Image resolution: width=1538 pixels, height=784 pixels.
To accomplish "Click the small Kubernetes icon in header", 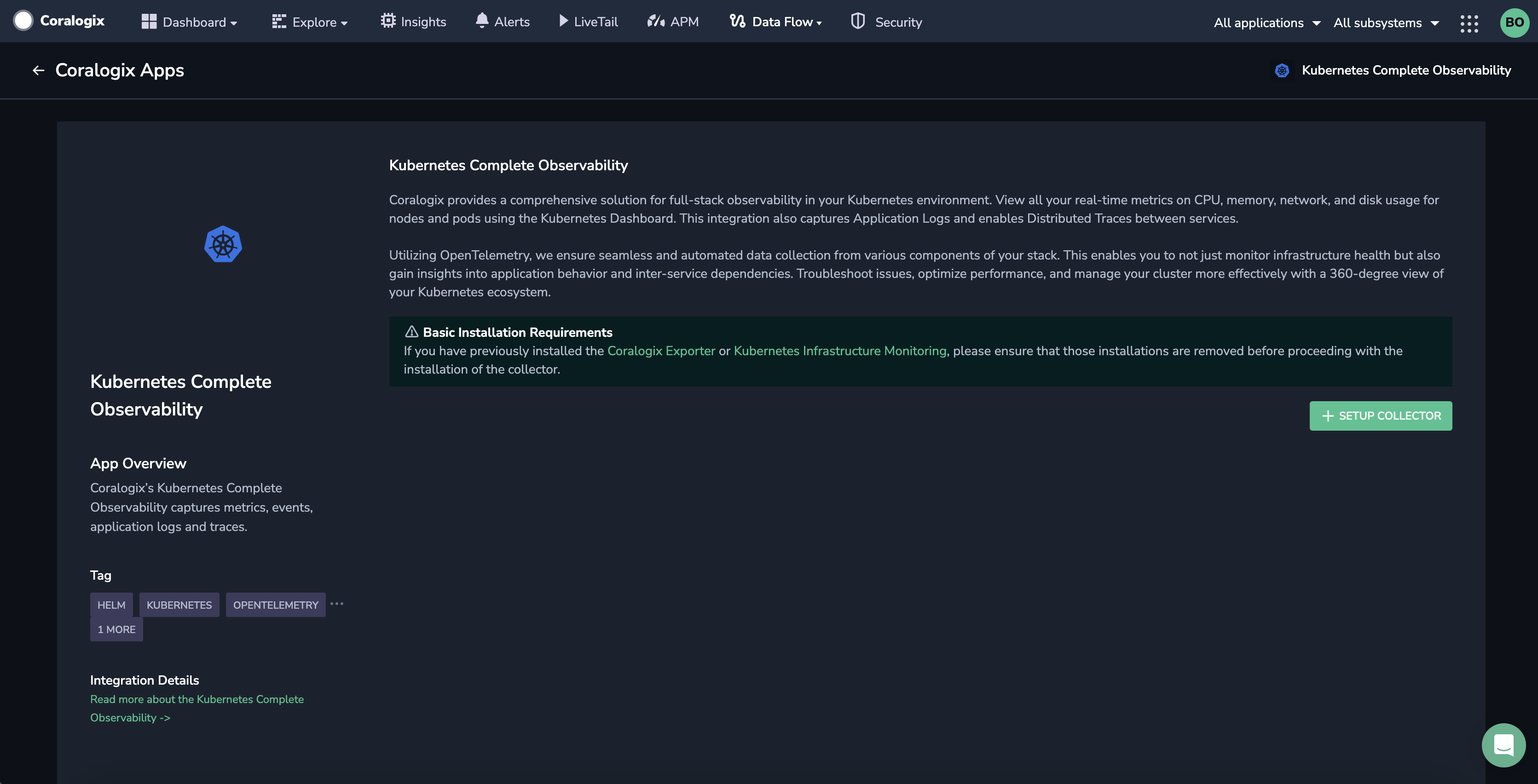I will tap(1282, 70).
